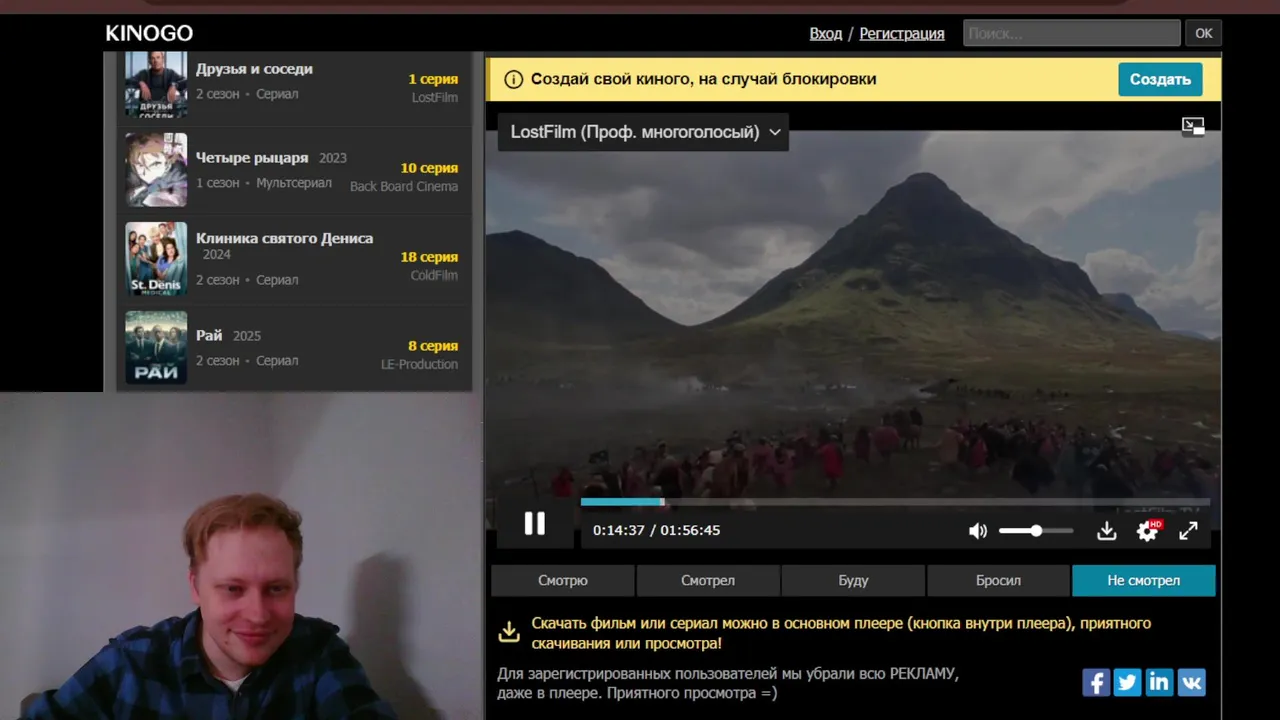
Task: Open the Рай poster thumbnail
Action: coord(156,348)
